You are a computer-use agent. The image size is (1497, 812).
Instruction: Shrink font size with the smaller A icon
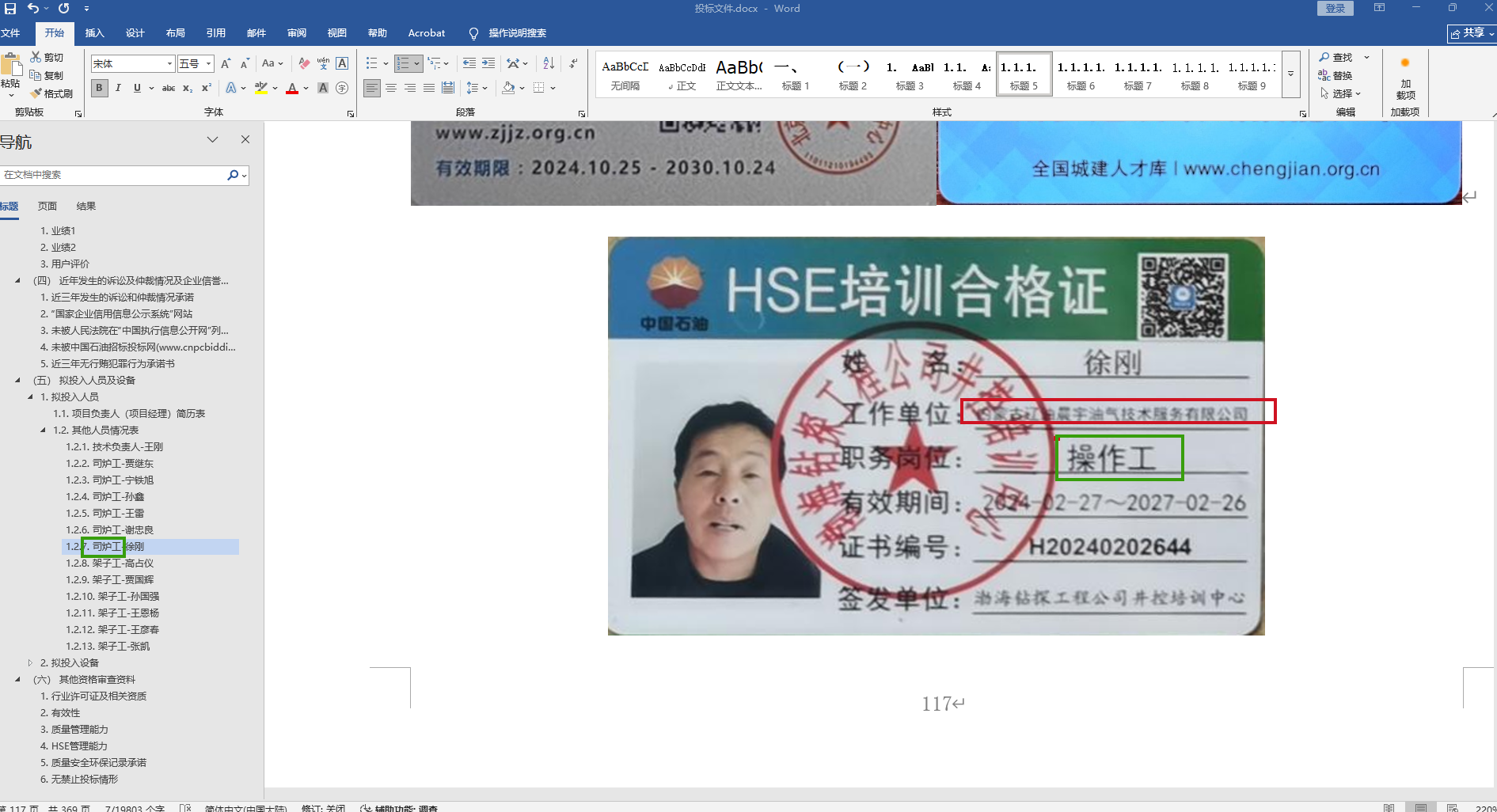click(245, 63)
